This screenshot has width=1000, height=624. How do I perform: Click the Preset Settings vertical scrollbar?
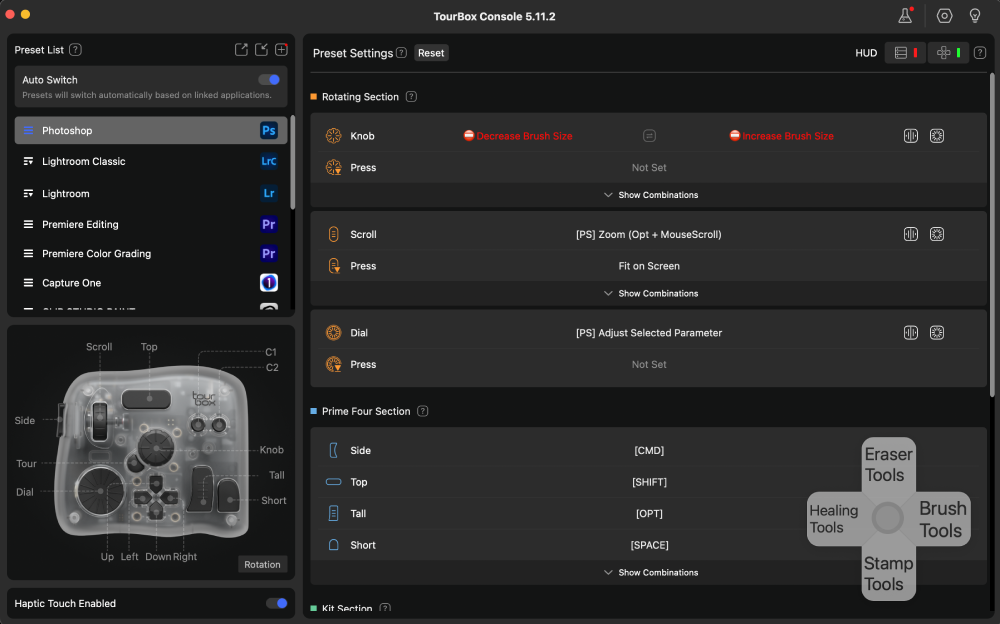point(992,235)
